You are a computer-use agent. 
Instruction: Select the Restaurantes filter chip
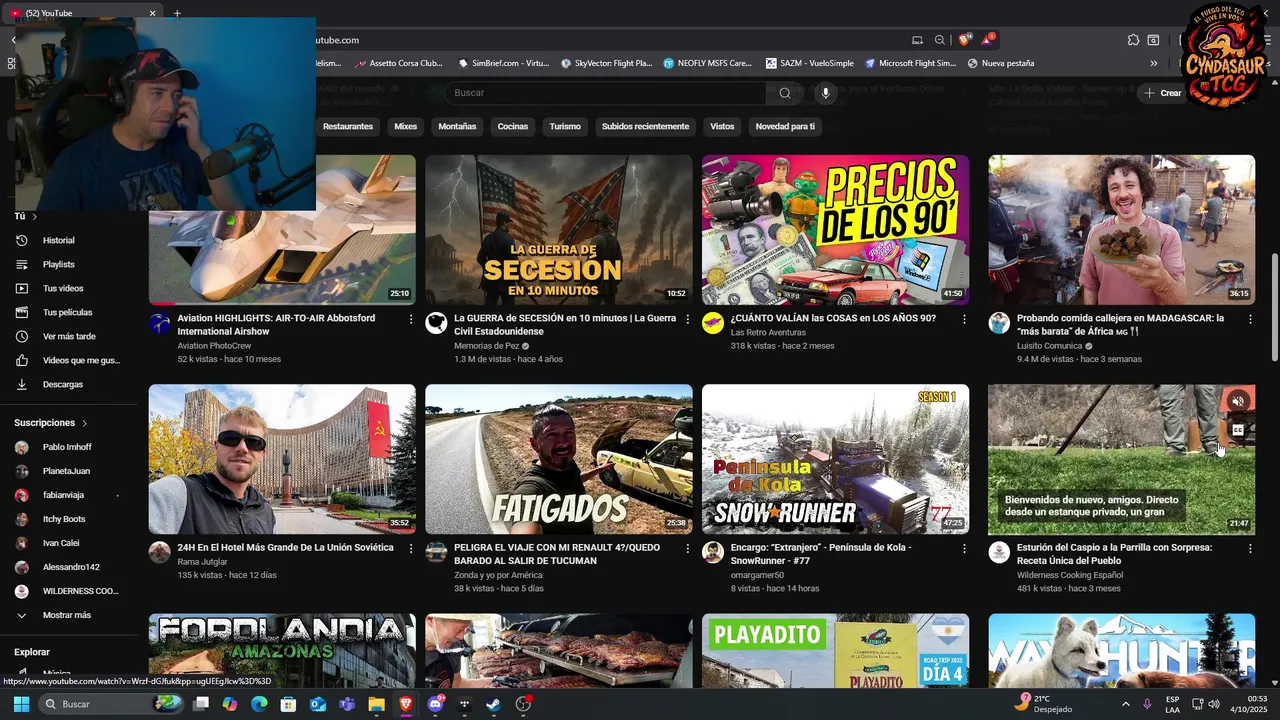click(348, 127)
